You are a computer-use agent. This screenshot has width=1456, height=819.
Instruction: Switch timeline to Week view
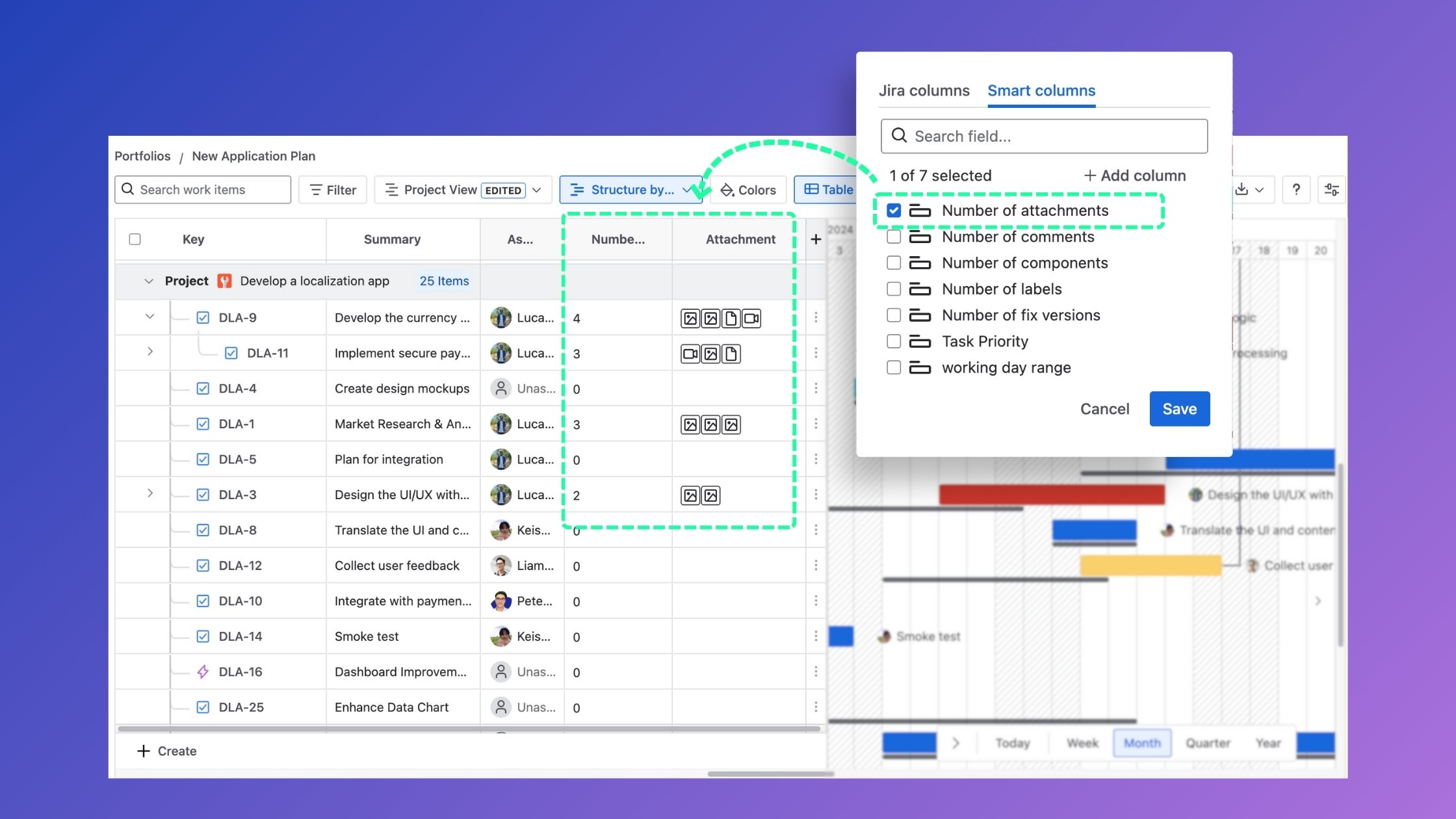coord(1082,743)
